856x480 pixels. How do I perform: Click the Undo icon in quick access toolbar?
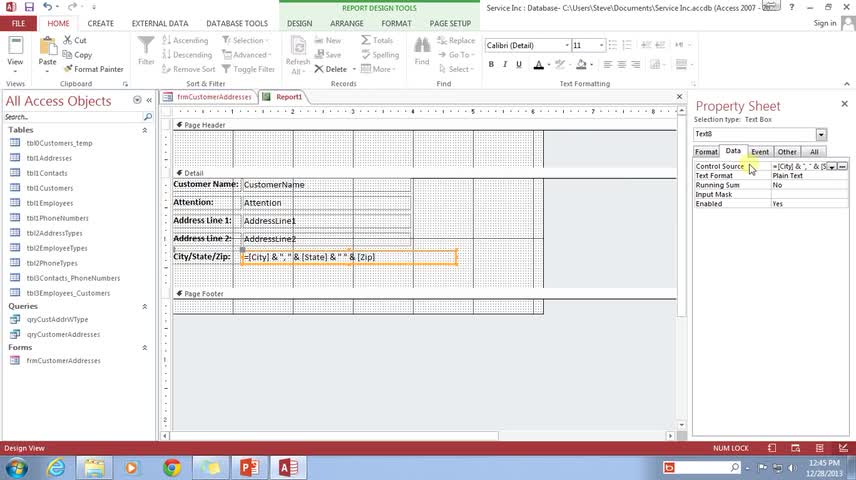pyautogui.click(x=47, y=7)
